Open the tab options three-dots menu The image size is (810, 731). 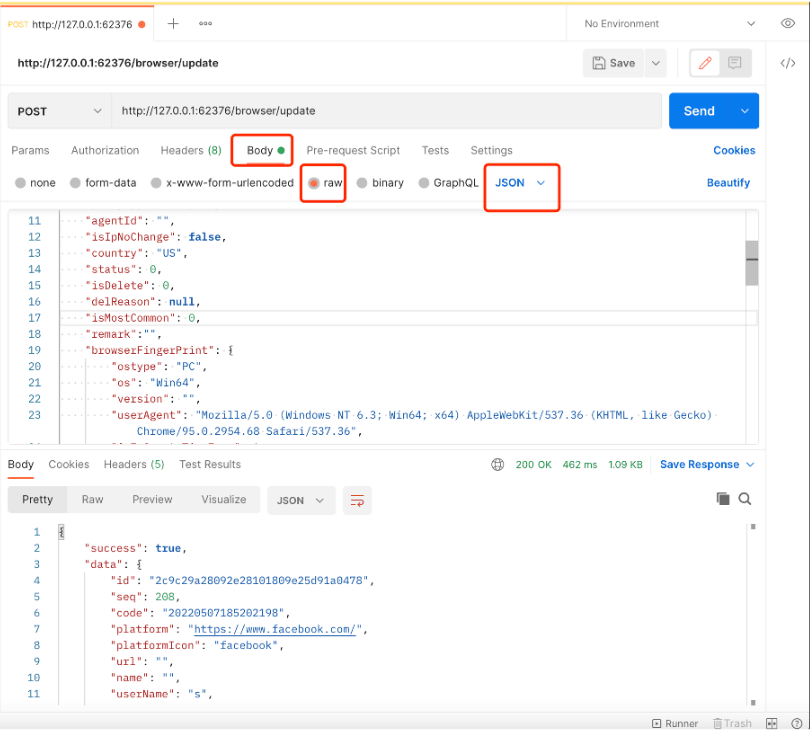206,24
